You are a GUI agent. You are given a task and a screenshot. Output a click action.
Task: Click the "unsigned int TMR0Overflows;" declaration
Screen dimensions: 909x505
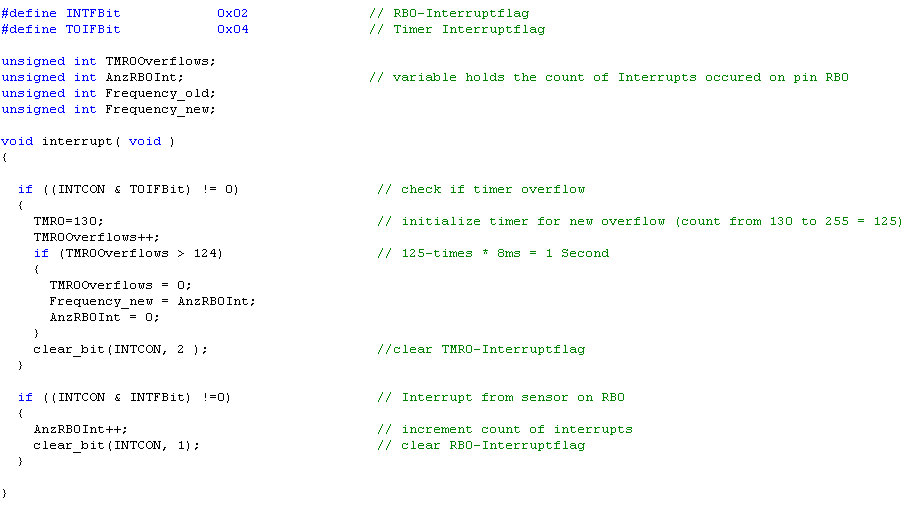tap(108, 61)
